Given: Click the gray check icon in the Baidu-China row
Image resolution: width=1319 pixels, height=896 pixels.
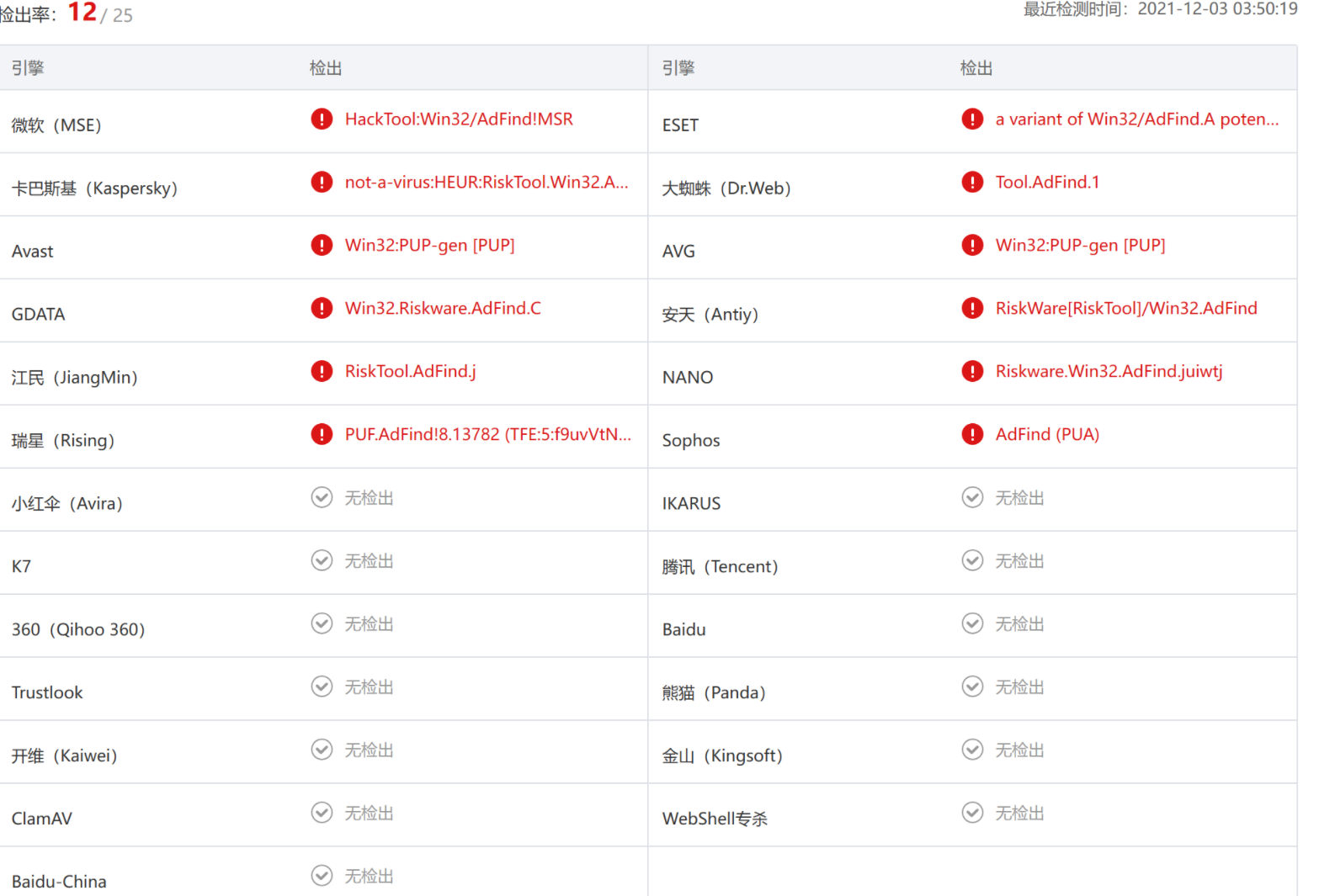Looking at the screenshot, I should (x=322, y=876).
